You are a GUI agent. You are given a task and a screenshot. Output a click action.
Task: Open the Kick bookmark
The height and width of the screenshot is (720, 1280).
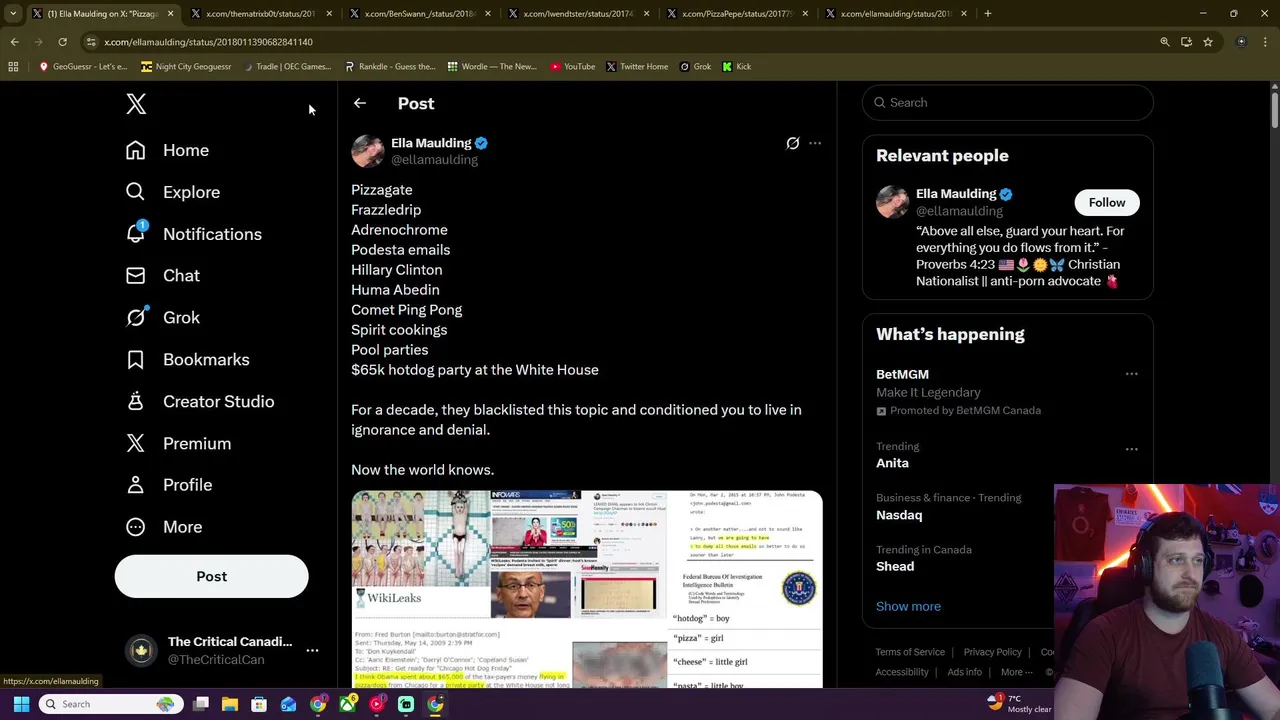click(736, 67)
